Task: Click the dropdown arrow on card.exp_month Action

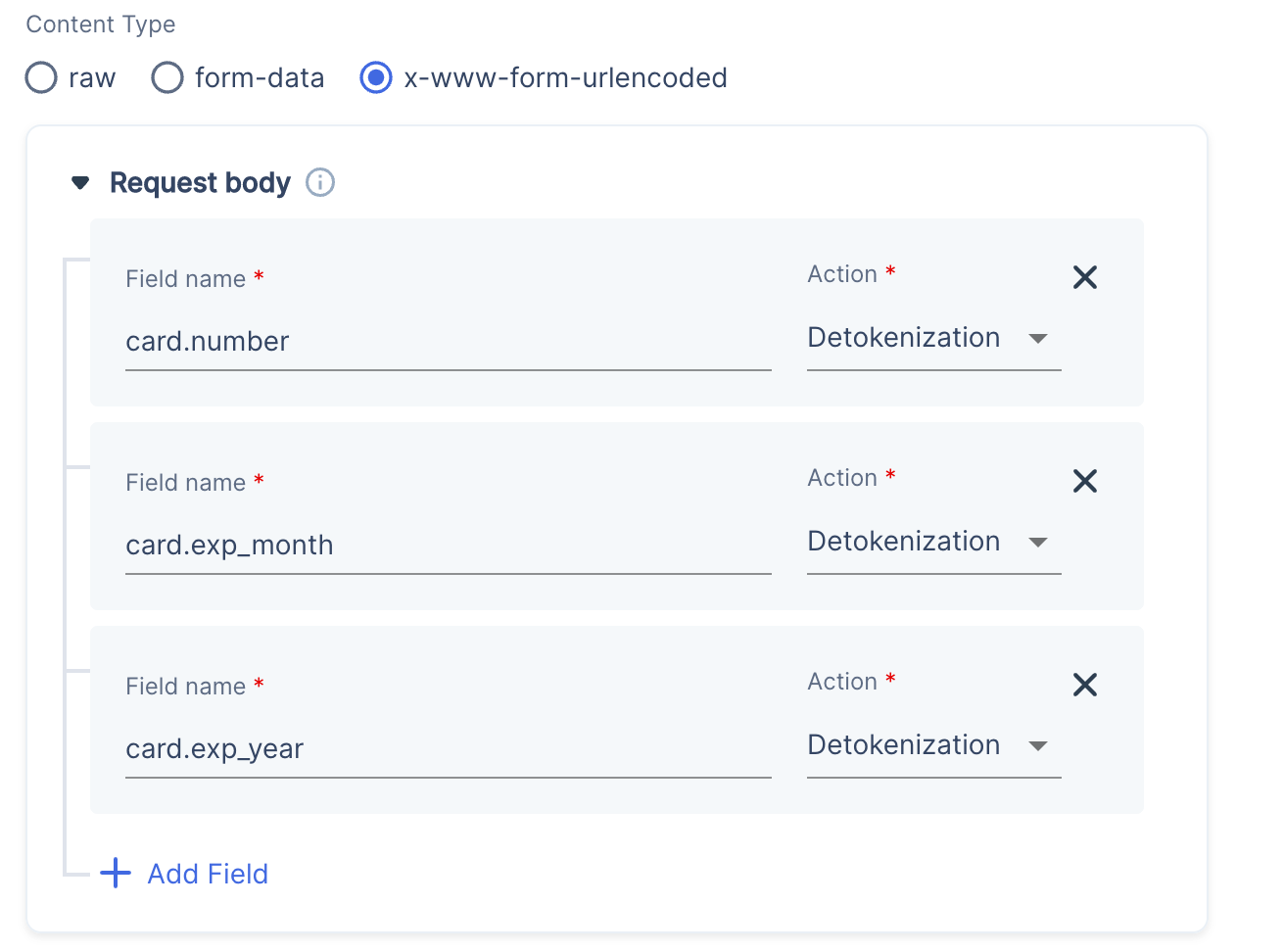Action: click(1039, 543)
